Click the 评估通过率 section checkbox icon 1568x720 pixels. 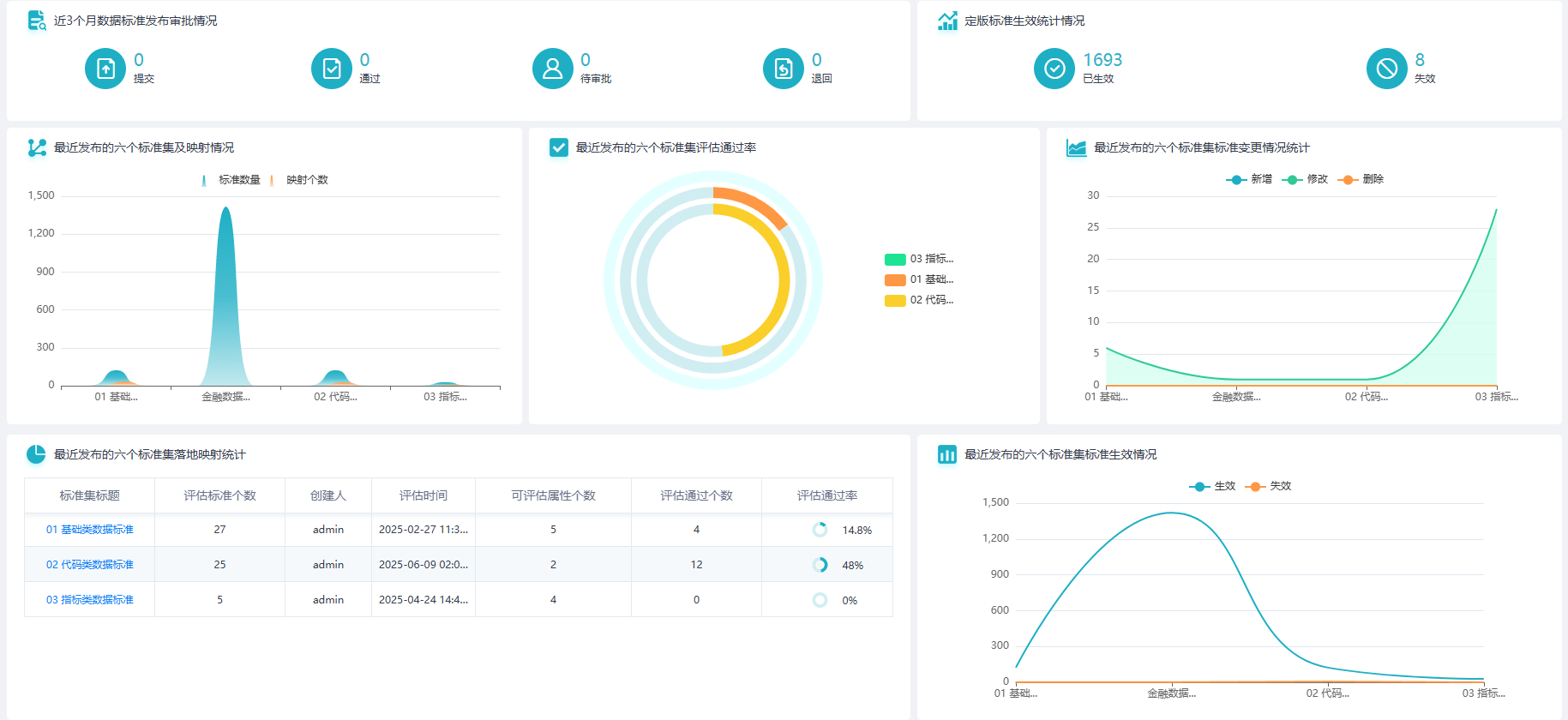tap(559, 147)
